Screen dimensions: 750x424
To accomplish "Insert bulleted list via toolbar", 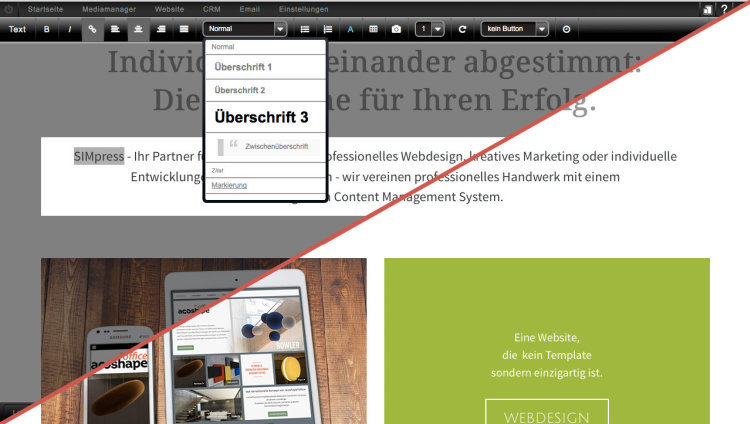I will 305,29.
